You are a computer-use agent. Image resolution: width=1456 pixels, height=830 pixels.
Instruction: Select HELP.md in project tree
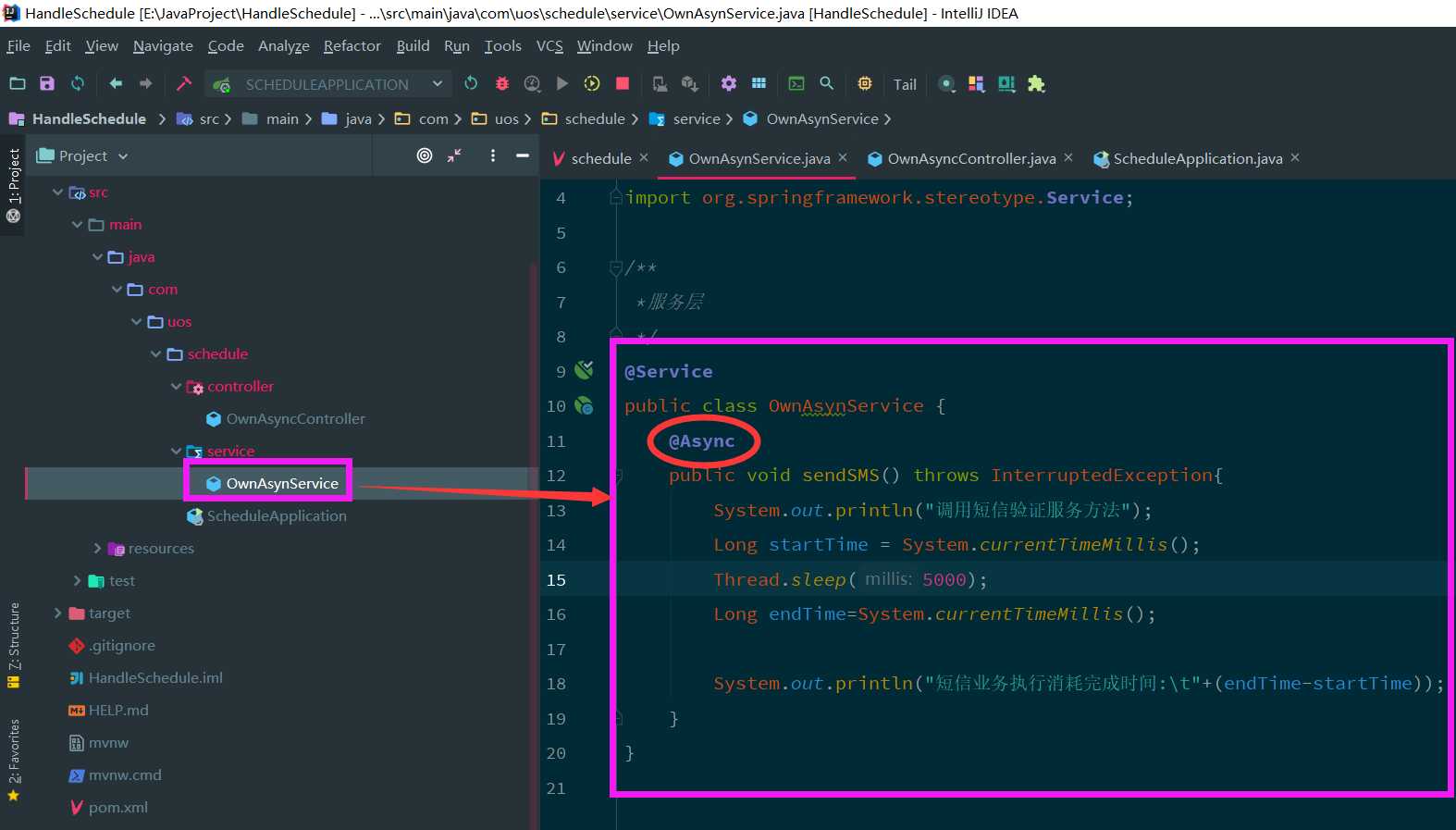pyautogui.click(x=109, y=711)
